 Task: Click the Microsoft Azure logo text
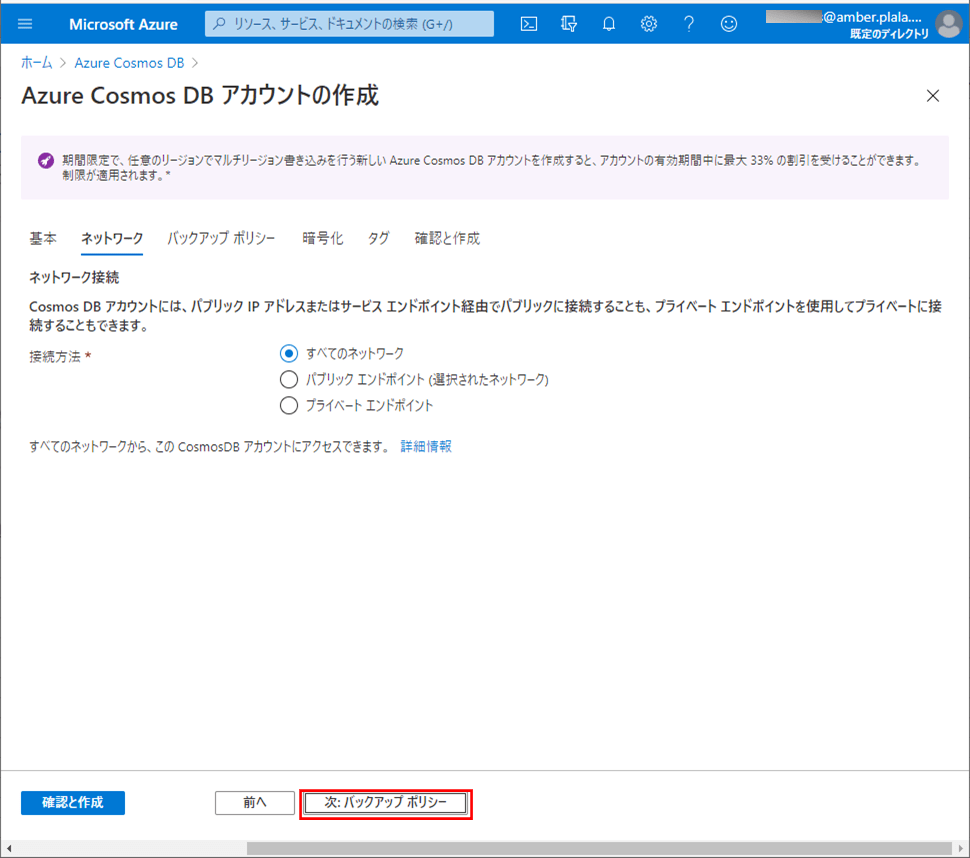(x=123, y=25)
